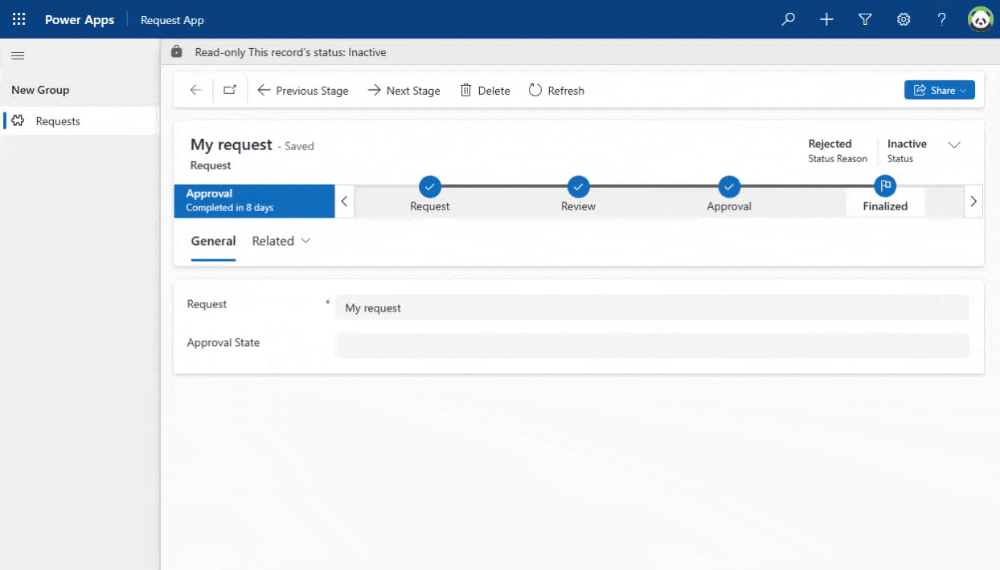The image size is (1000, 570).
Task: Click the Approval State field
Action: 652,346
